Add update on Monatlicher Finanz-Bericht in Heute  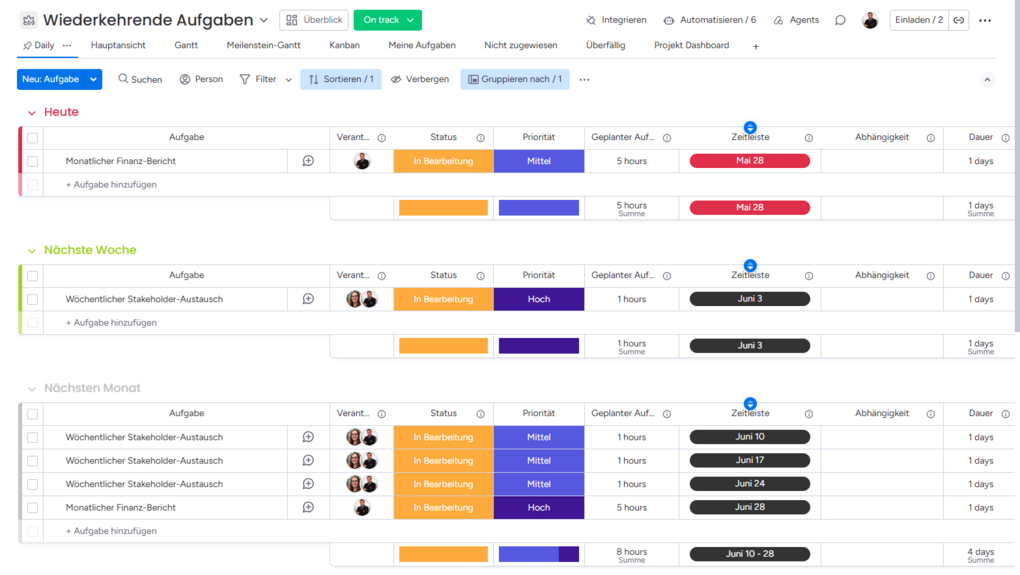(308, 161)
